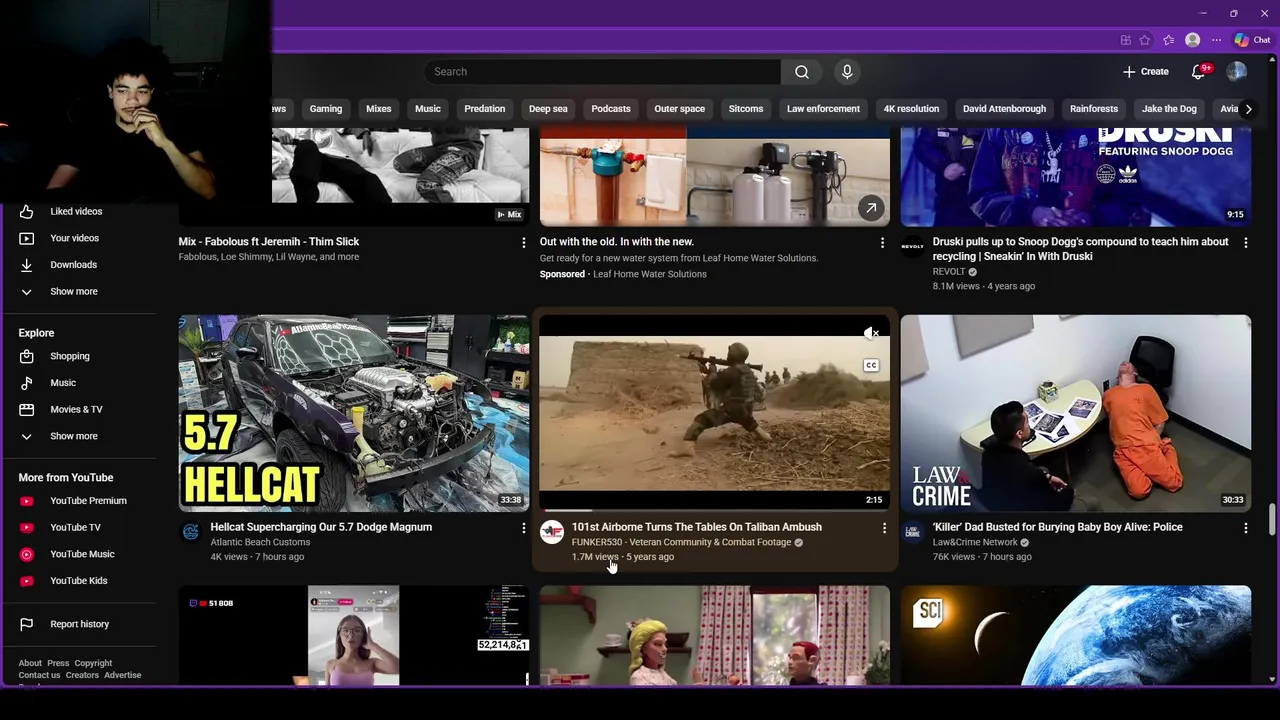Image resolution: width=1280 pixels, height=720 pixels.
Task: Open YouTube TV link
Action: 78,528
